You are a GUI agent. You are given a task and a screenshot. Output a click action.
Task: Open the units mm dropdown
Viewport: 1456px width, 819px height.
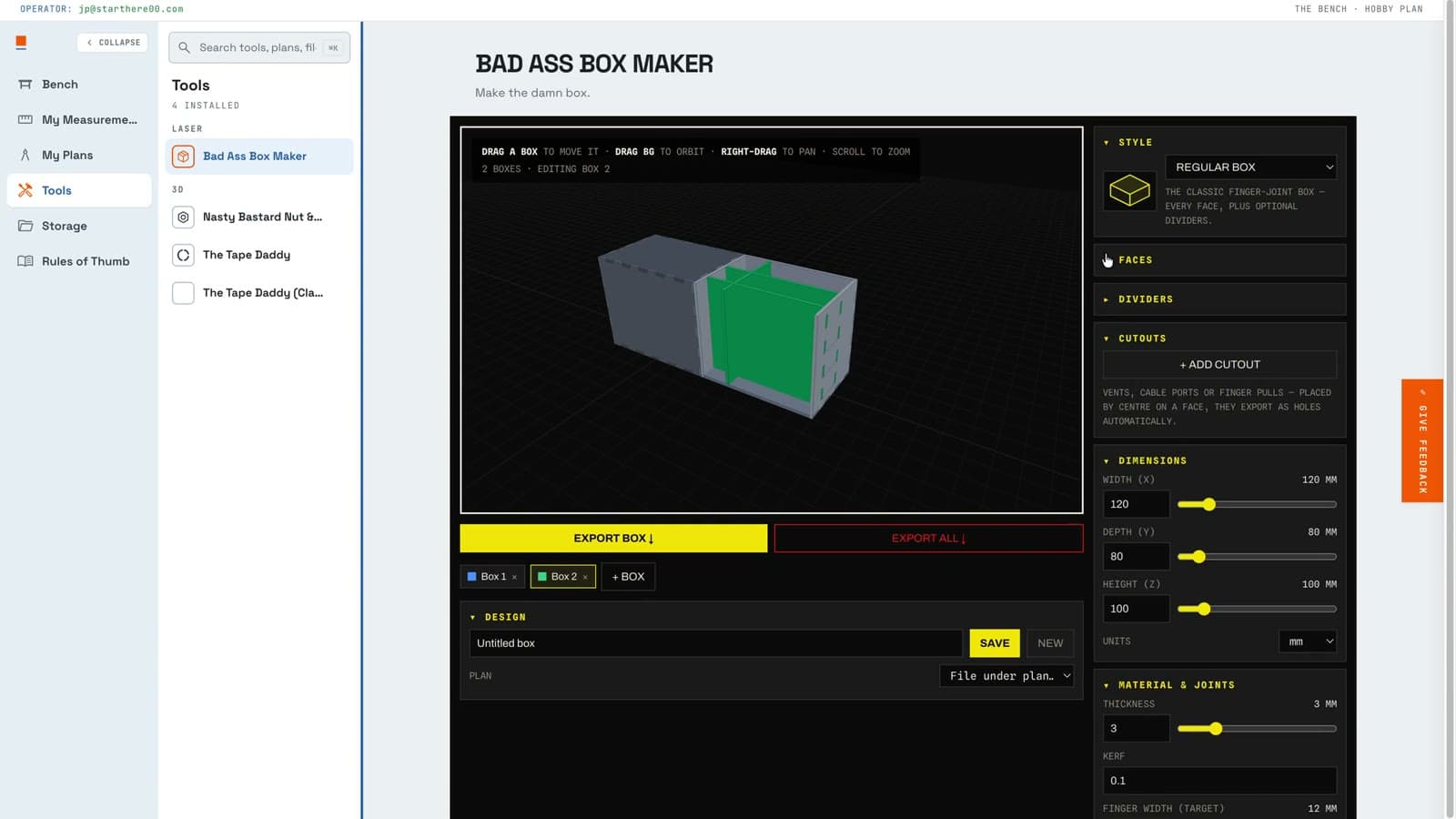click(x=1308, y=642)
